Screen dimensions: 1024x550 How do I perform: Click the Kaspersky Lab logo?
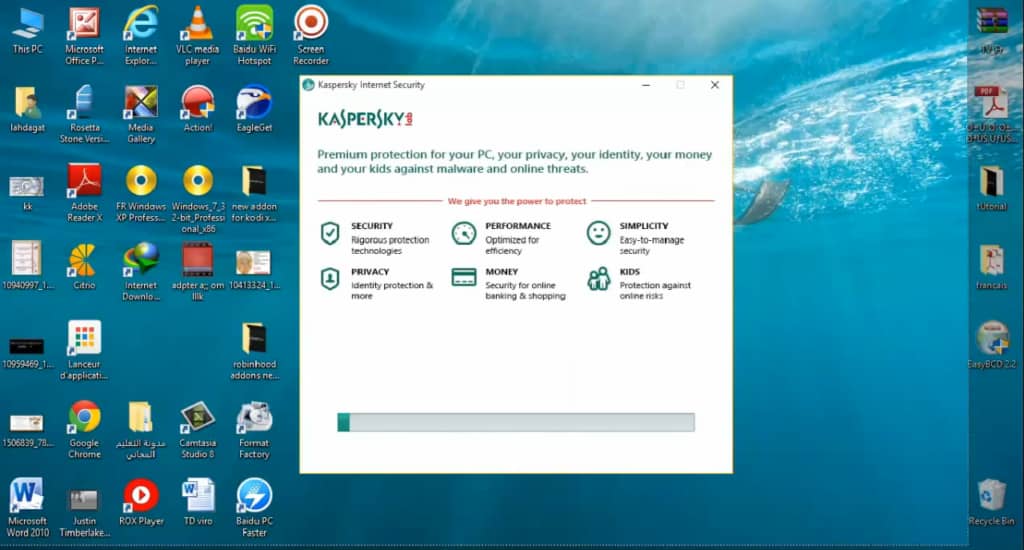[365, 120]
